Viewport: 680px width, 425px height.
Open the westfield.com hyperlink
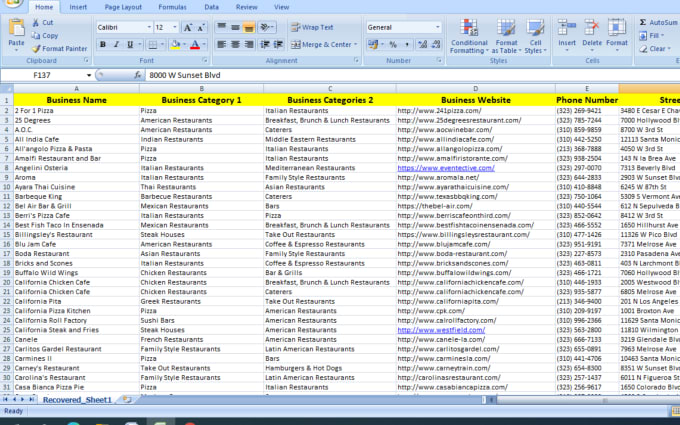[441, 330]
